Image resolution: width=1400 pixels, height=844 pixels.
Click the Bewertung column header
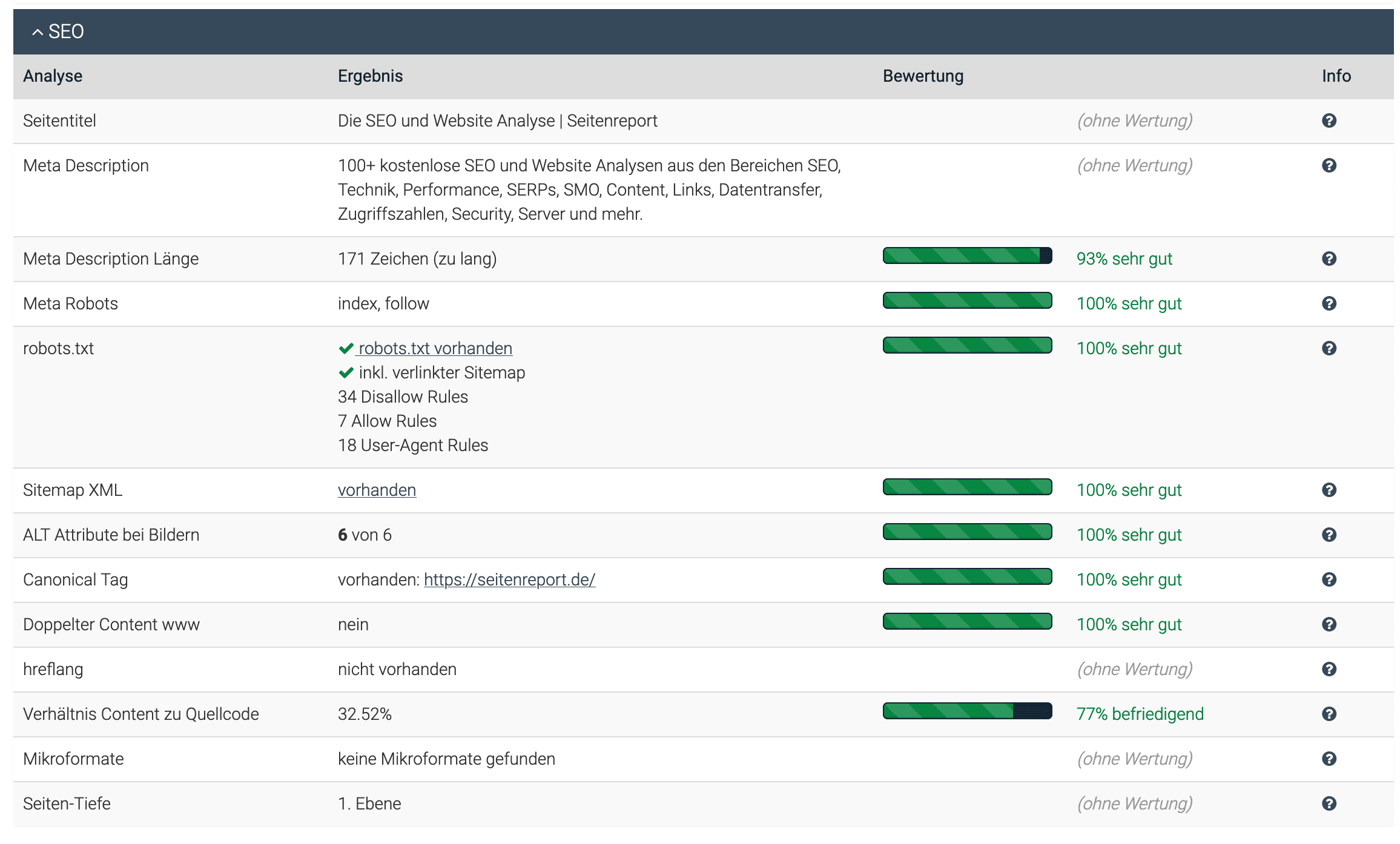pyautogui.click(x=923, y=76)
